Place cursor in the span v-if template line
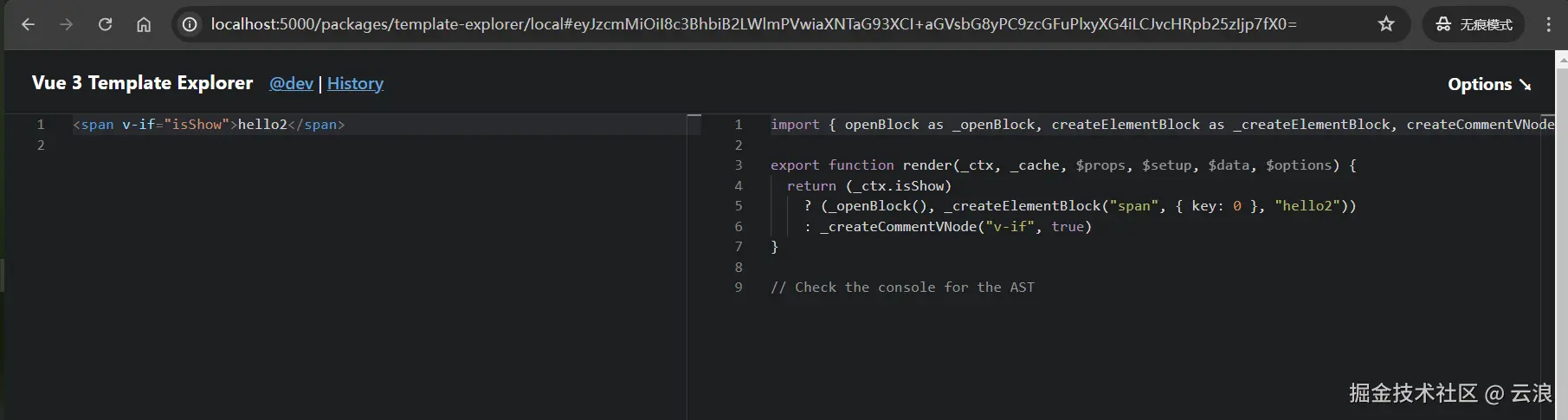The width and height of the screenshot is (1568, 420). [x=209, y=125]
